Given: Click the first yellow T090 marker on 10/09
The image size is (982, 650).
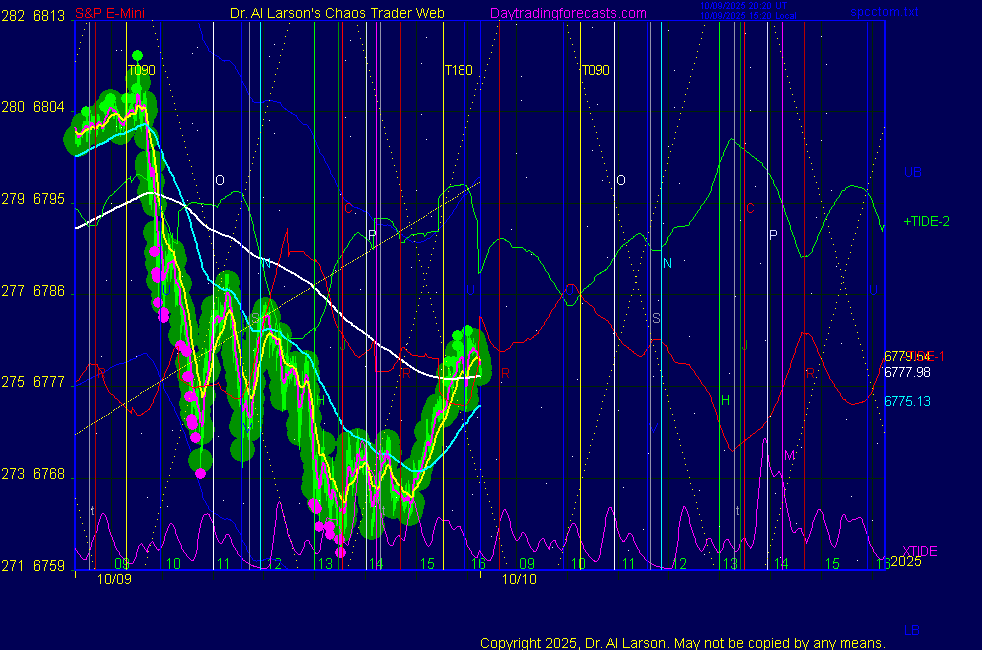Looking at the screenshot, I should [141, 70].
